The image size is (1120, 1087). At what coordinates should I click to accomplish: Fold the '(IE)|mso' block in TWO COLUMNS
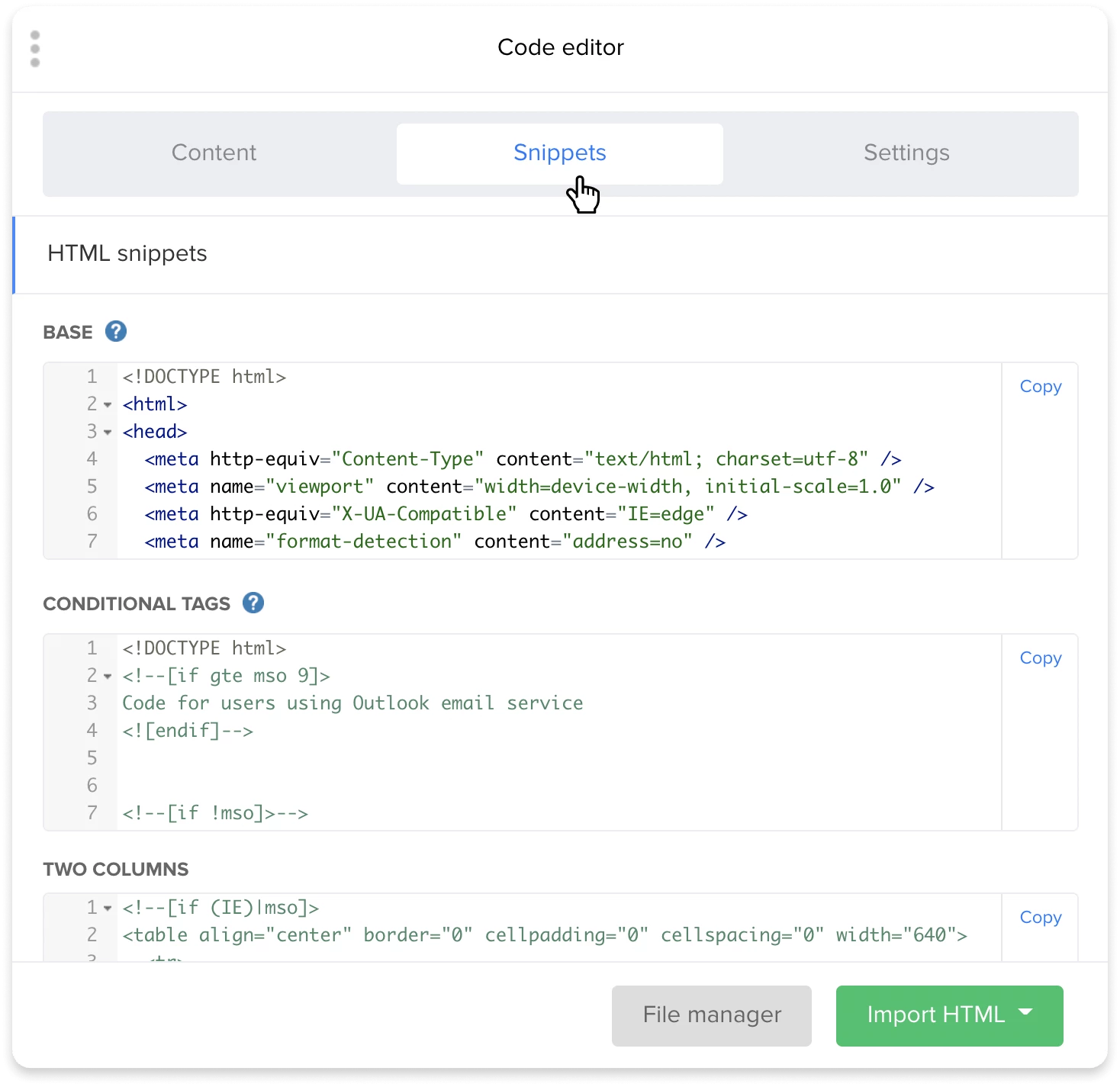(x=108, y=909)
